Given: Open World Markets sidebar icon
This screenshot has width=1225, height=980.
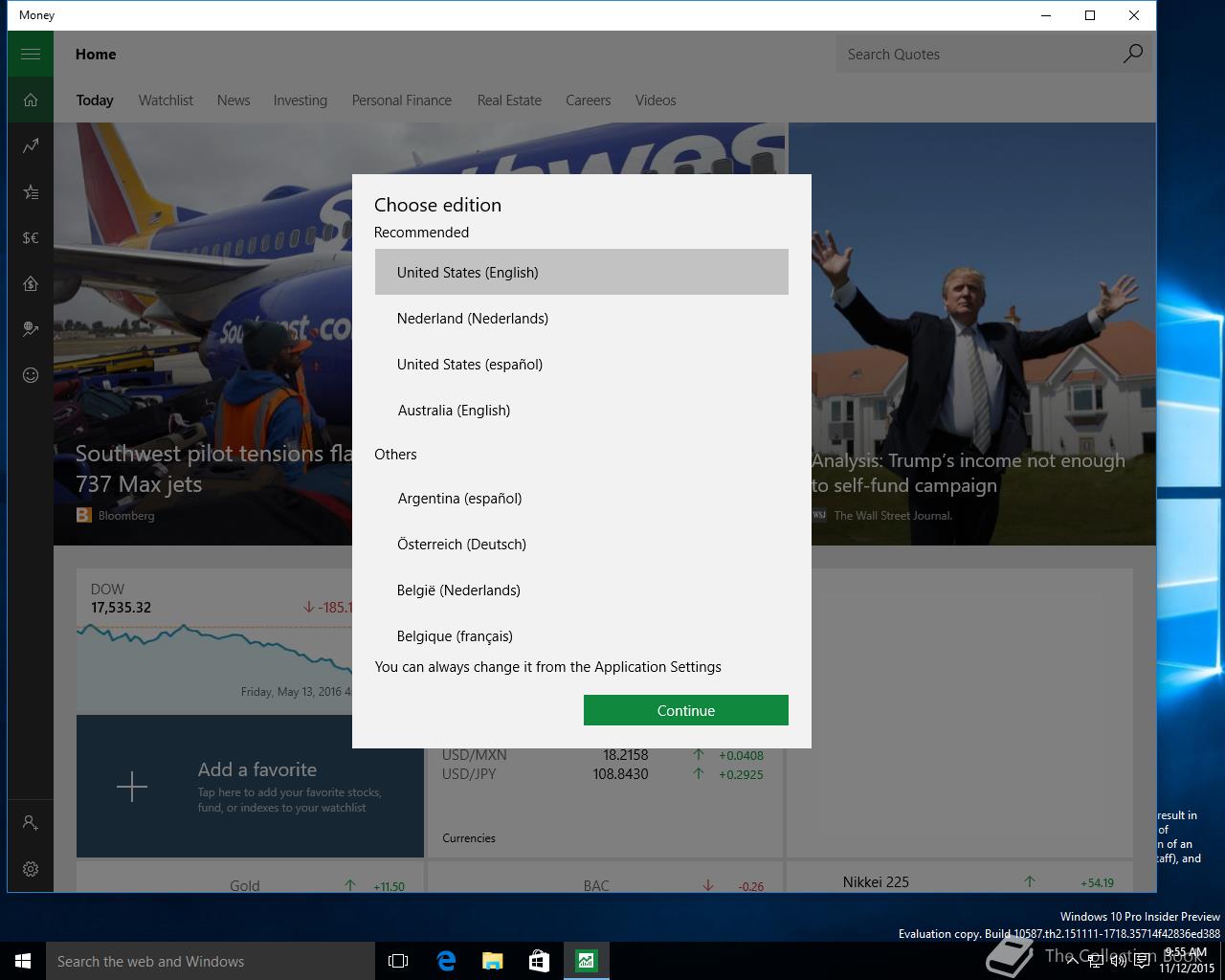Looking at the screenshot, I should coord(31,329).
